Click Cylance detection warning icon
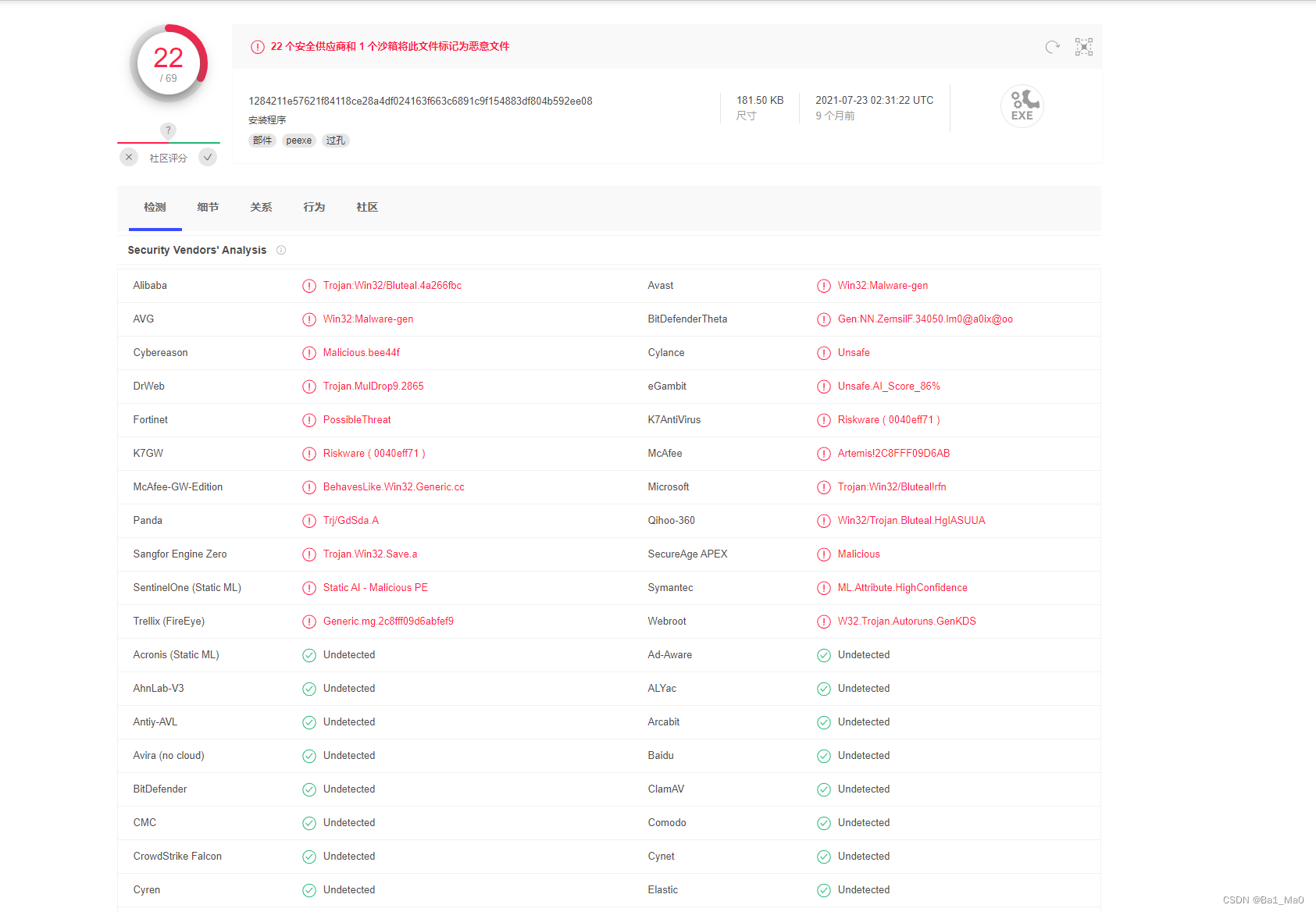 point(824,353)
